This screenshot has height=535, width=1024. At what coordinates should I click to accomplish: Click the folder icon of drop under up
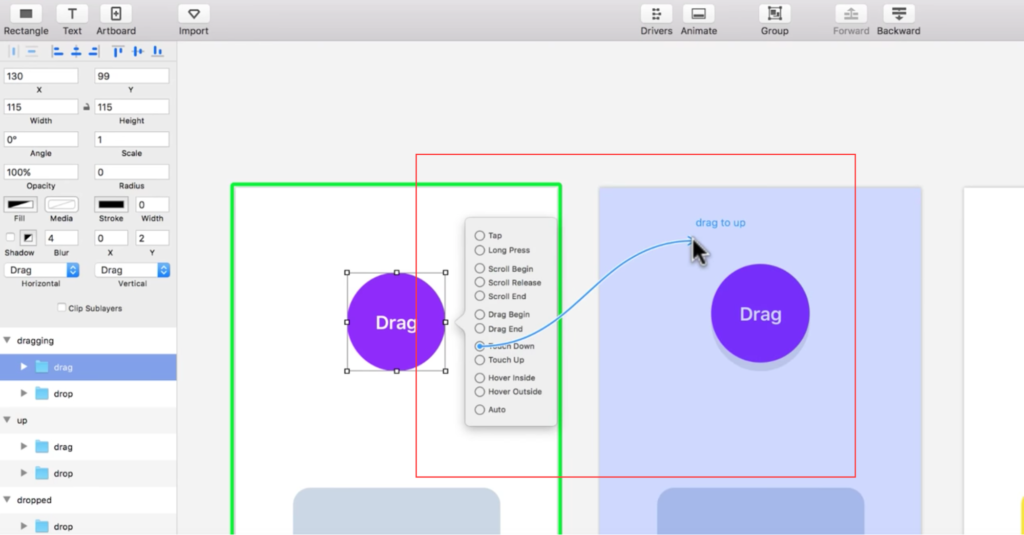click(42, 473)
